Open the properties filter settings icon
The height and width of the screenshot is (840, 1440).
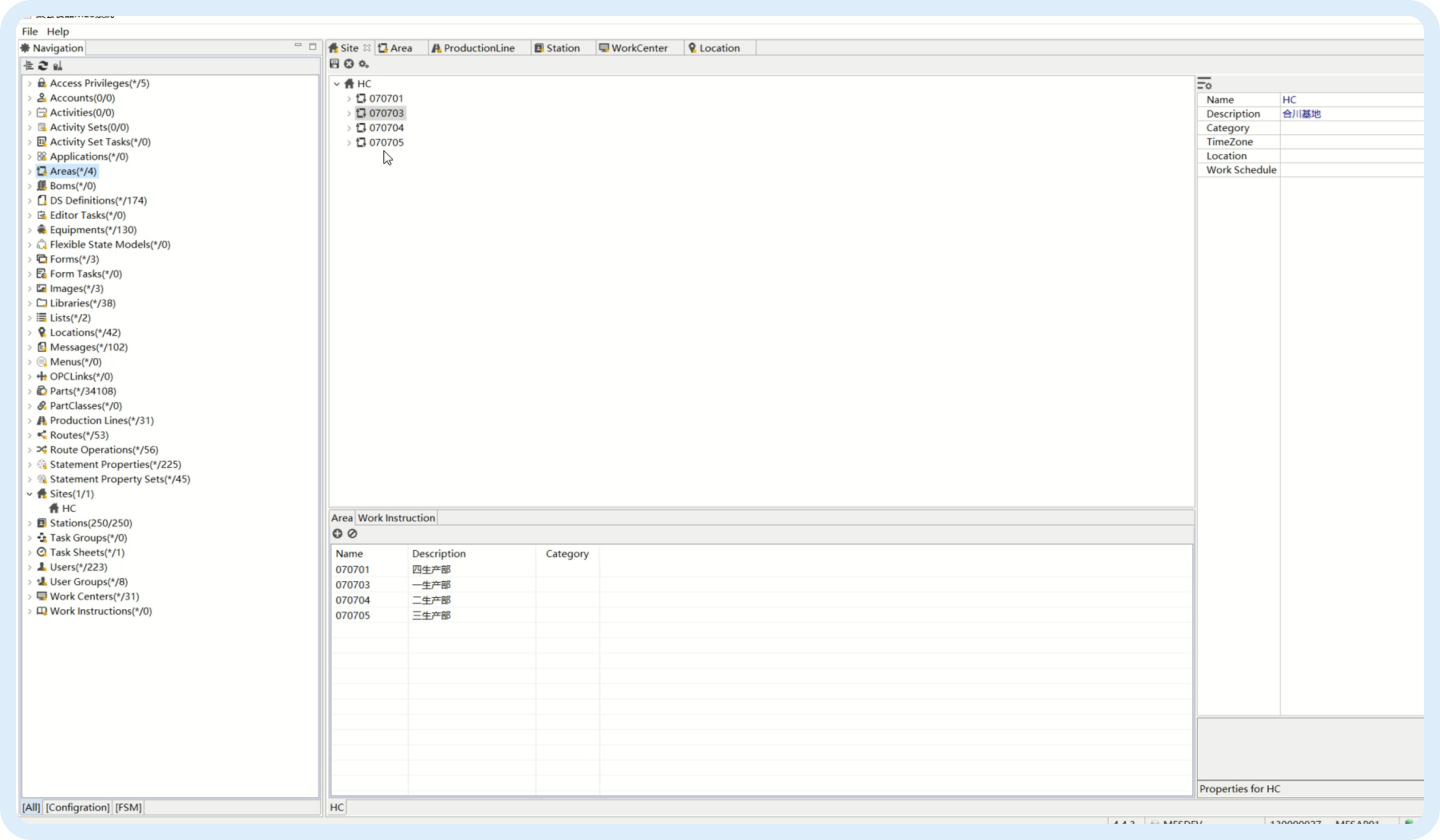[1204, 84]
